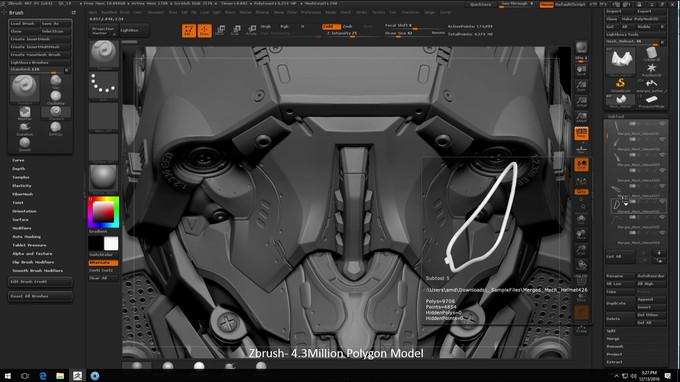680x382 pixels.
Task: Open File Explorer from the taskbar
Action: [60, 376]
